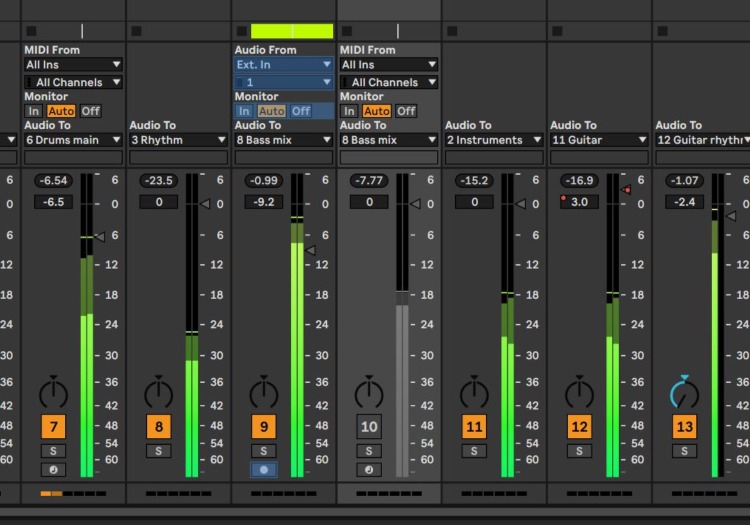The width and height of the screenshot is (750, 525).
Task: Set track 7 monitor to In
Action: (x=33, y=111)
